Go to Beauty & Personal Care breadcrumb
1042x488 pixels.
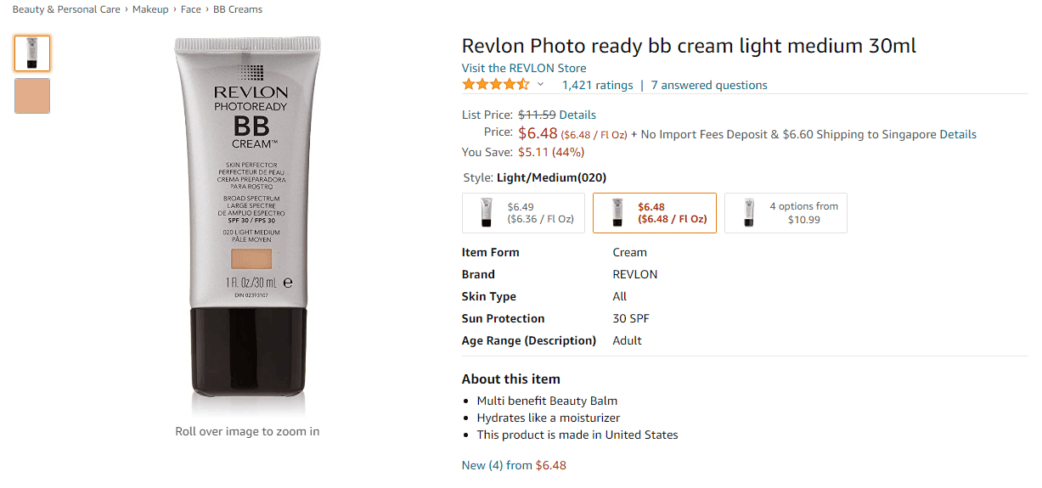click(x=66, y=9)
